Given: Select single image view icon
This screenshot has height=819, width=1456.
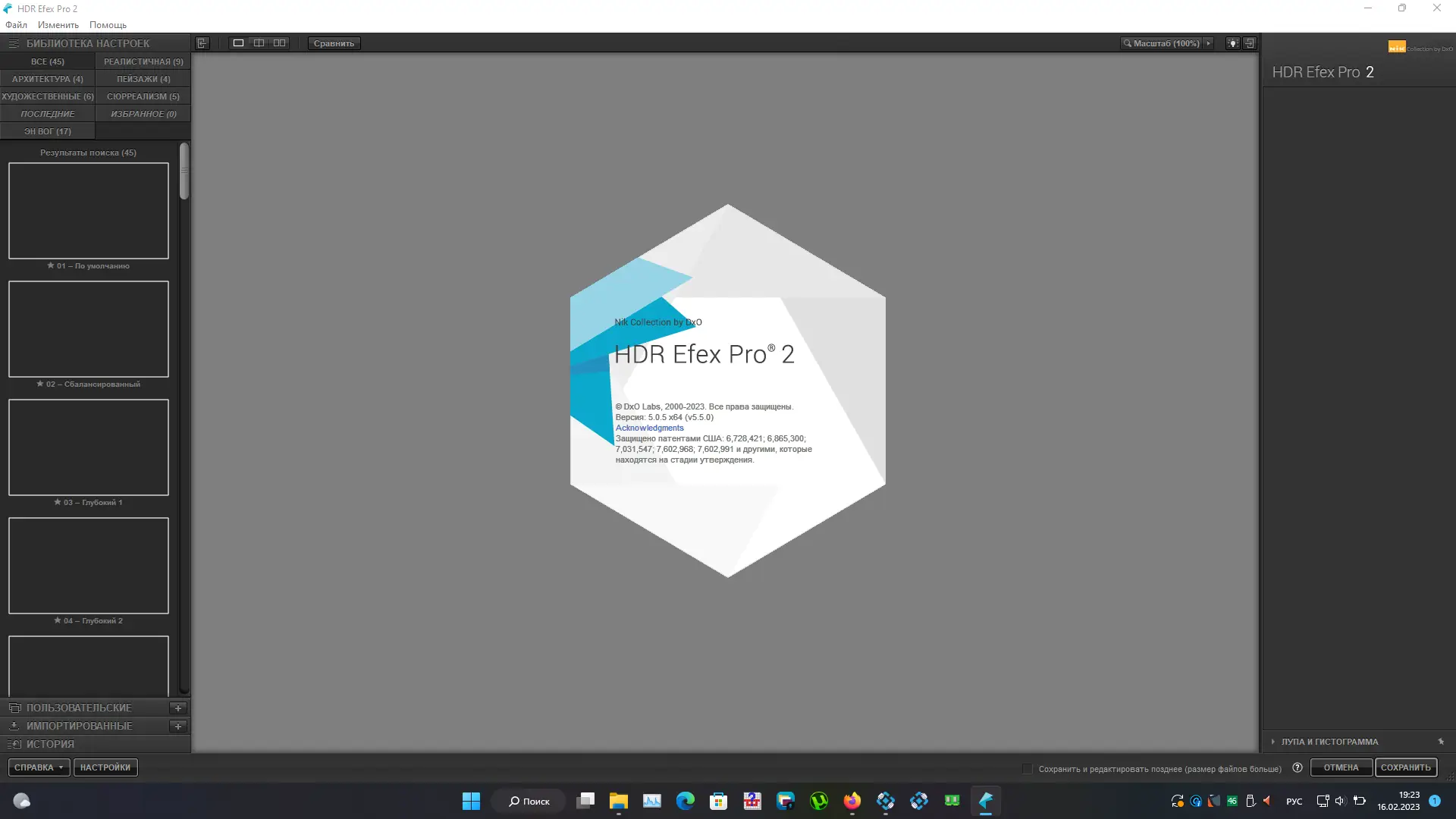Looking at the screenshot, I should [238, 43].
